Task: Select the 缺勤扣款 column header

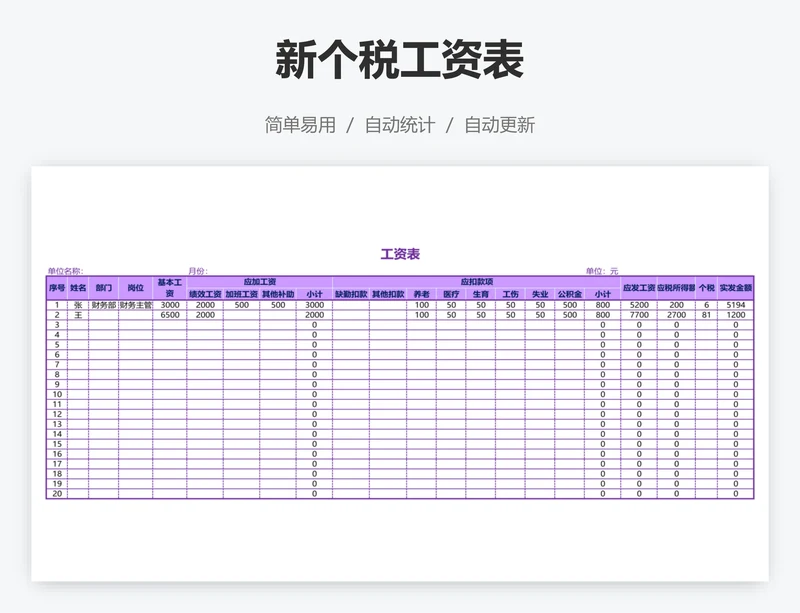Action: [351, 294]
